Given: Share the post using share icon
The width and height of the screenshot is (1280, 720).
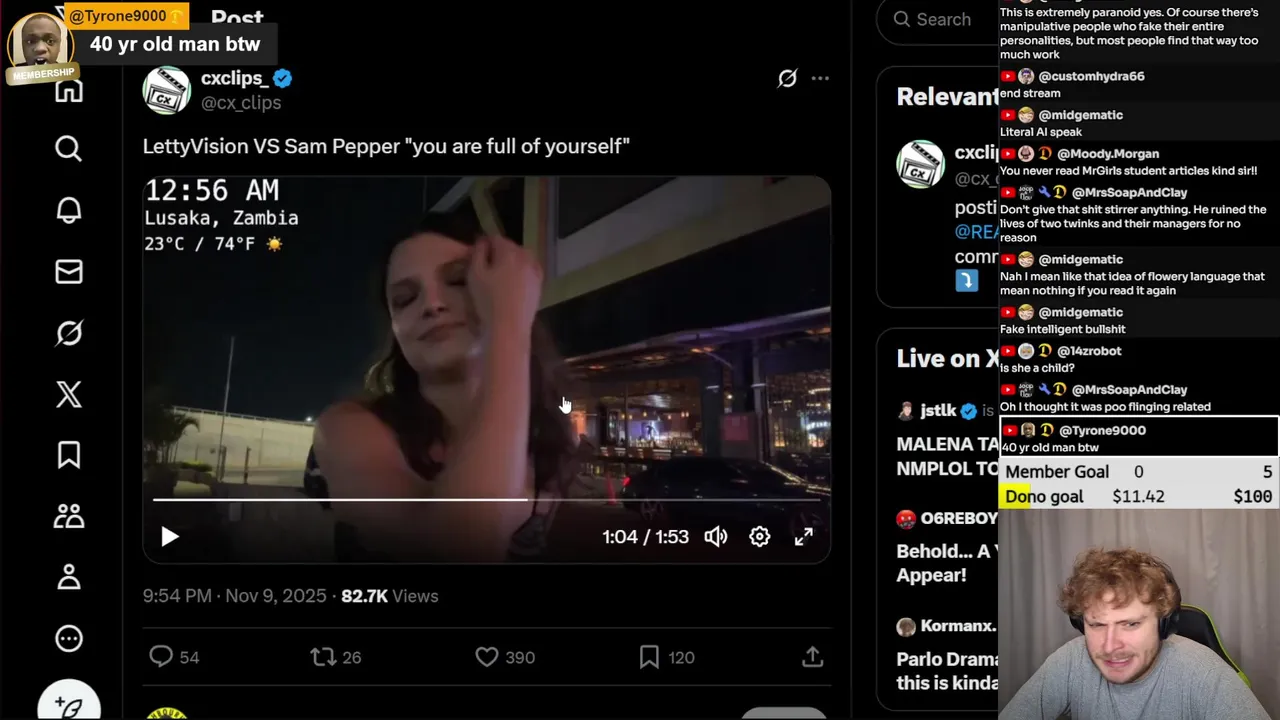Looking at the screenshot, I should [812, 657].
